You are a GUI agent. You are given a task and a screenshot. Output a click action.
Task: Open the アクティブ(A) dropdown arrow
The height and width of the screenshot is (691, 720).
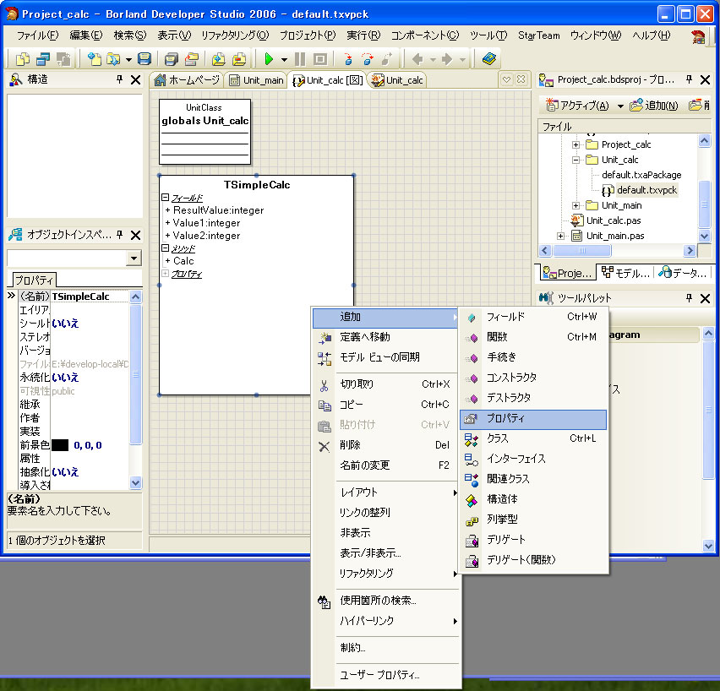[x=620, y=106]
